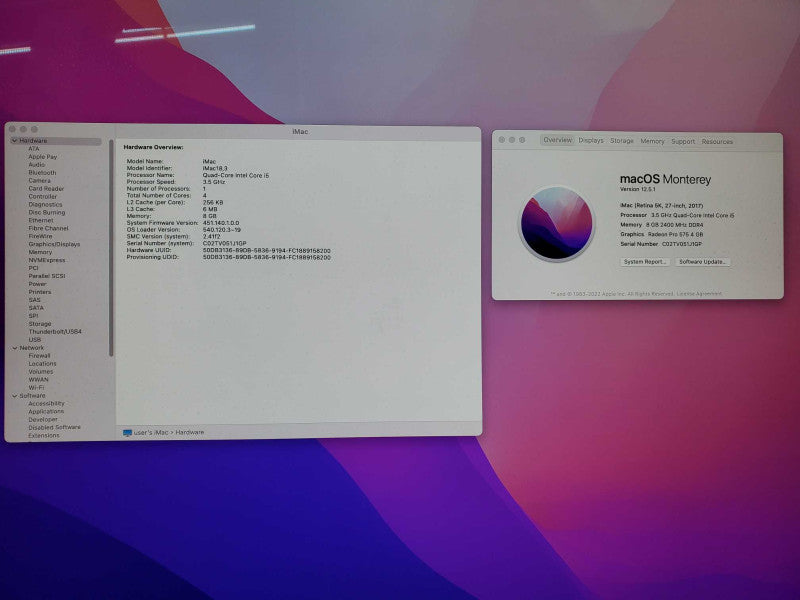Select NVMExpress in the sidebar
The height and width of the screenshot is (600, 800).
click(x=46, y=260)
